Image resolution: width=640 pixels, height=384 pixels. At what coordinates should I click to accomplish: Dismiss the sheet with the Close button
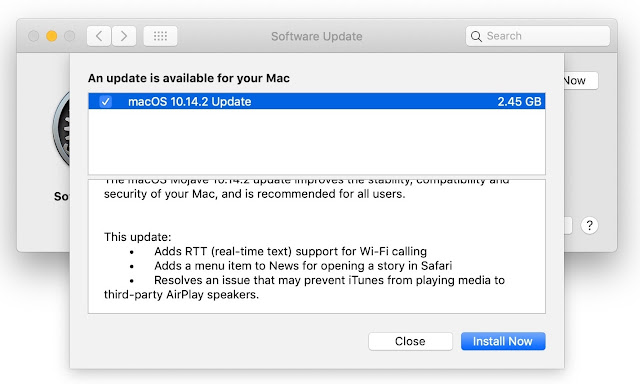tap(410, 341)
